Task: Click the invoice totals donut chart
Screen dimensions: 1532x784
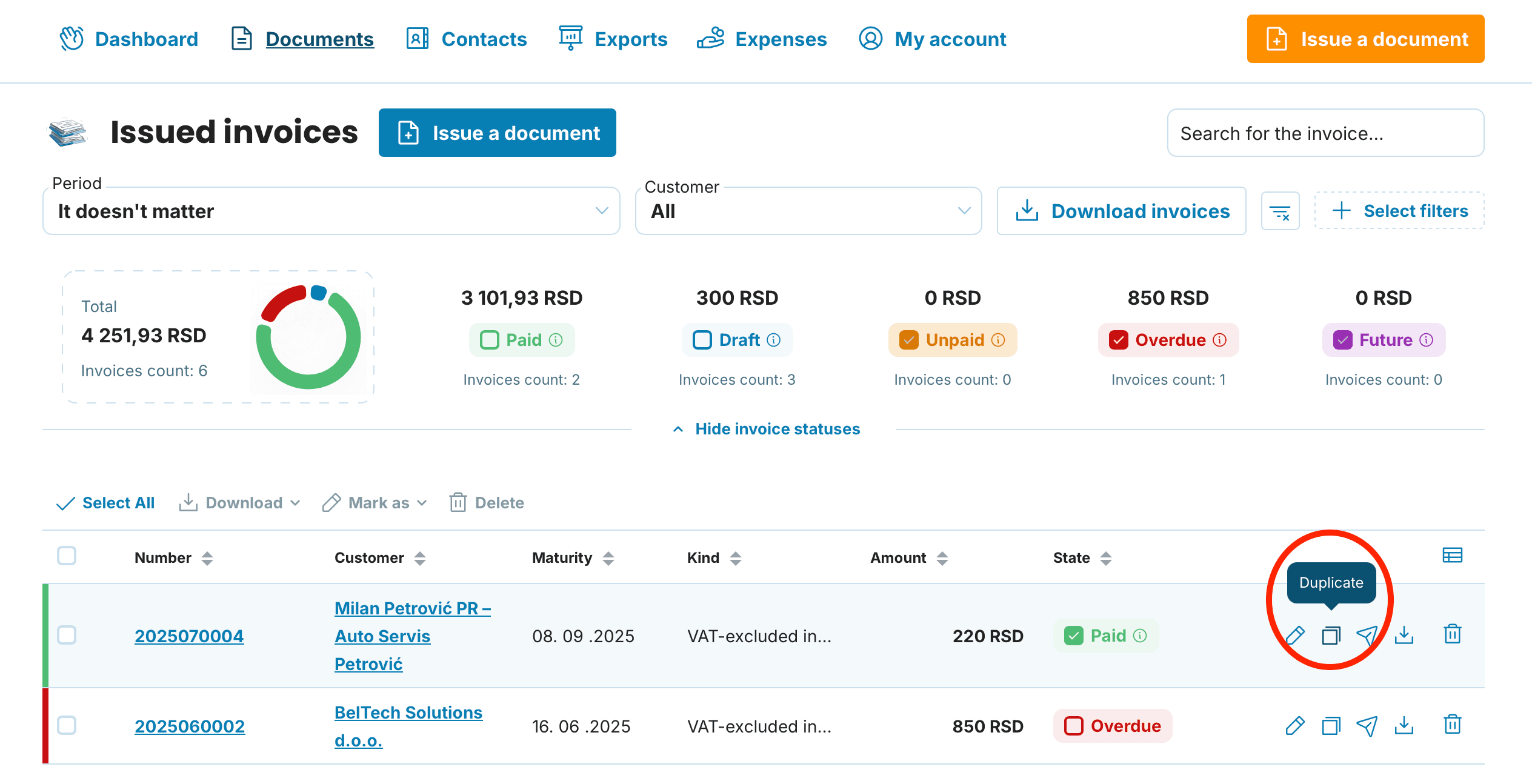Action: click(x=308, y=337)
